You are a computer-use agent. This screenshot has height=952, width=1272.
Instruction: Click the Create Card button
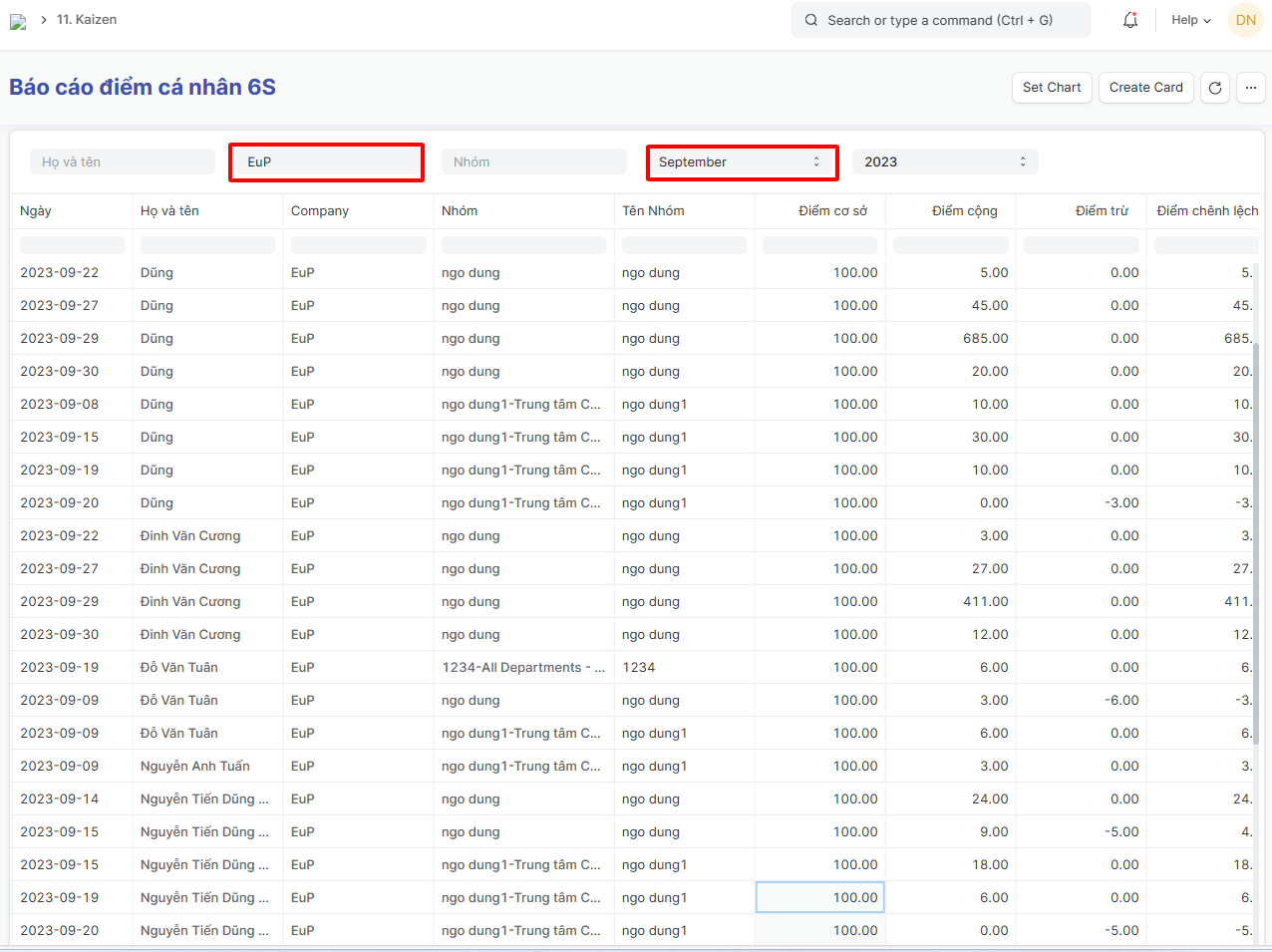1145,88
